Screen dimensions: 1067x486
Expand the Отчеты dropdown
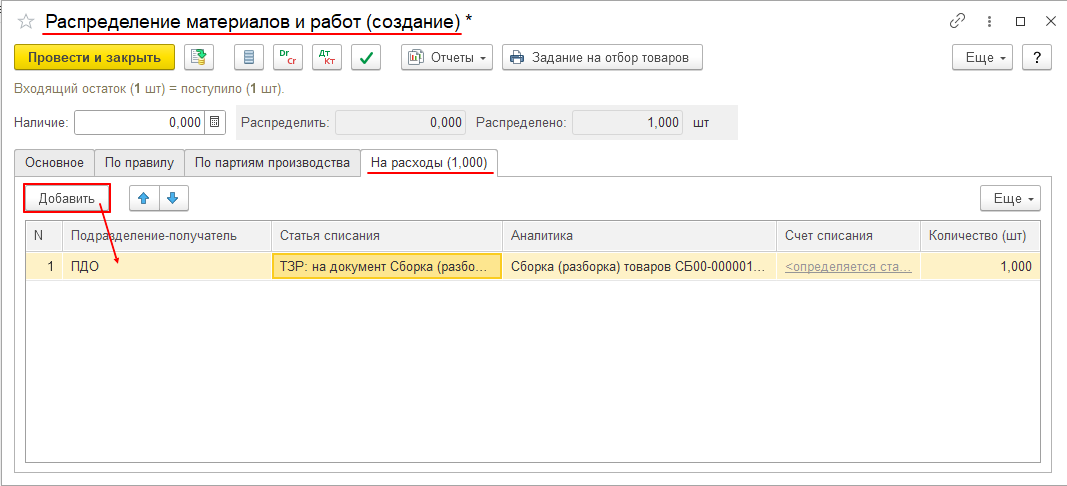click(447, 57)
